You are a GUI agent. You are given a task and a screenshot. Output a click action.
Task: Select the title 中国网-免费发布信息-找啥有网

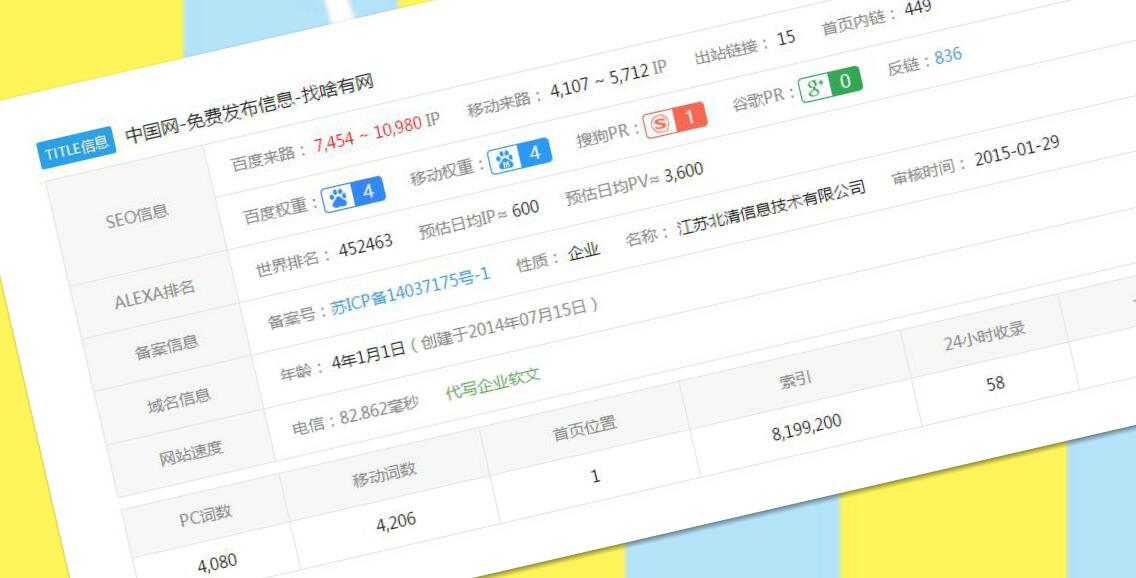point(250,109)
